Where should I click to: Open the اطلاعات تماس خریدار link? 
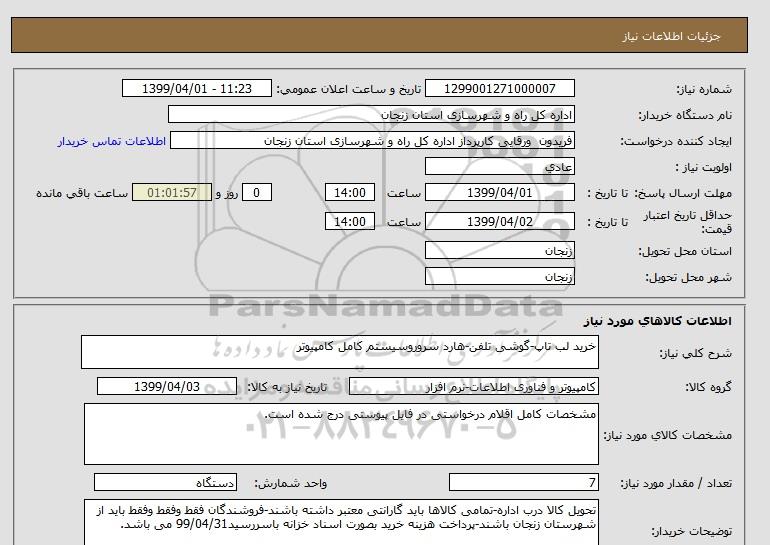tap(112, 141)
